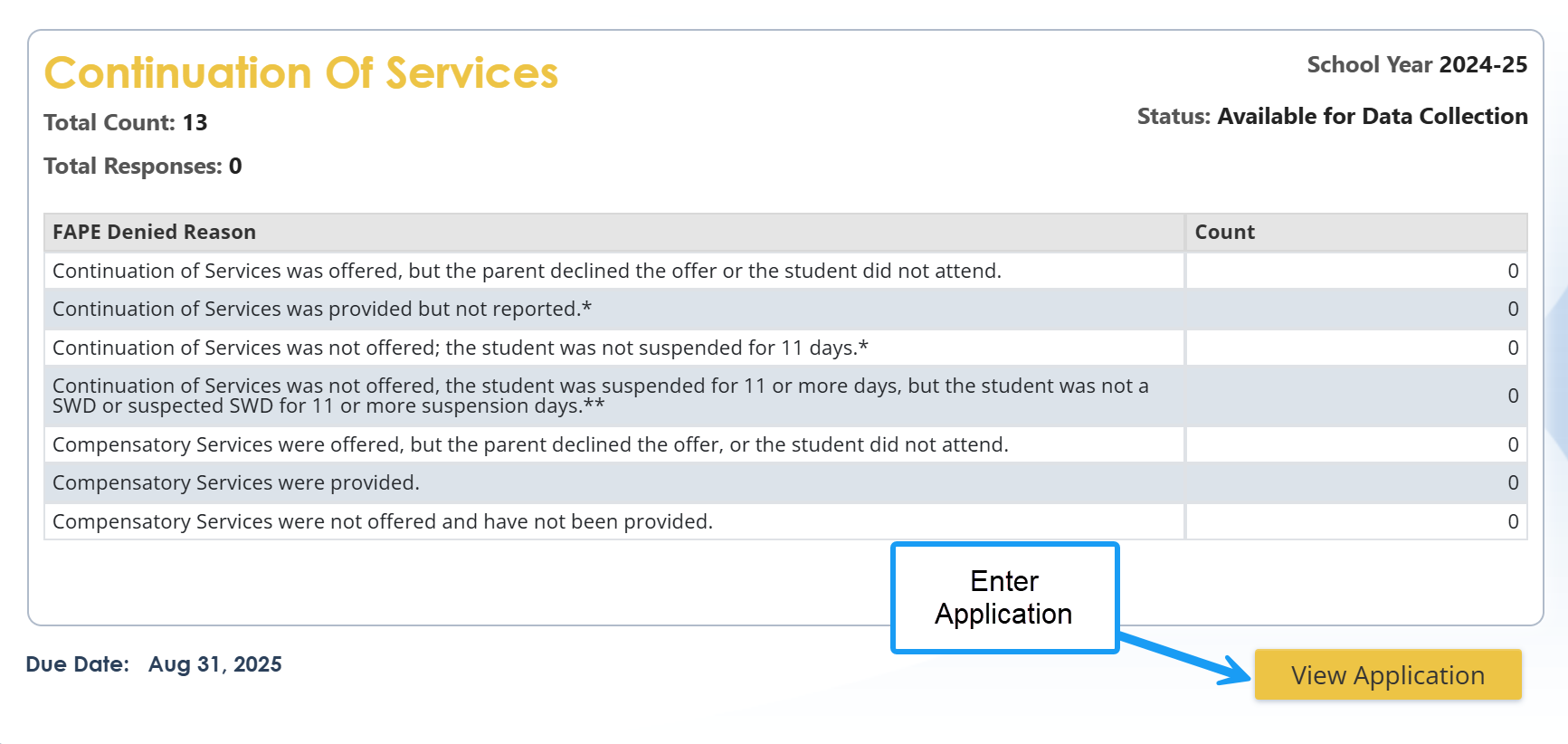Click the Available for Data Collection status
This screenshot has height=744, width=1568.
click(x=1372, y=117)
